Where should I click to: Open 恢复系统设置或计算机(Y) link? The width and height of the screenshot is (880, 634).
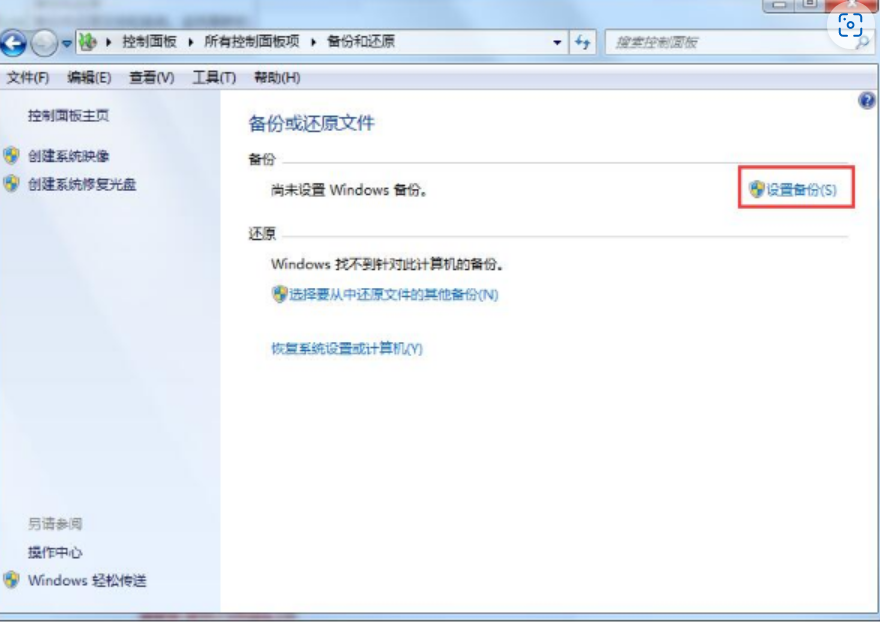tap(347, 348)
